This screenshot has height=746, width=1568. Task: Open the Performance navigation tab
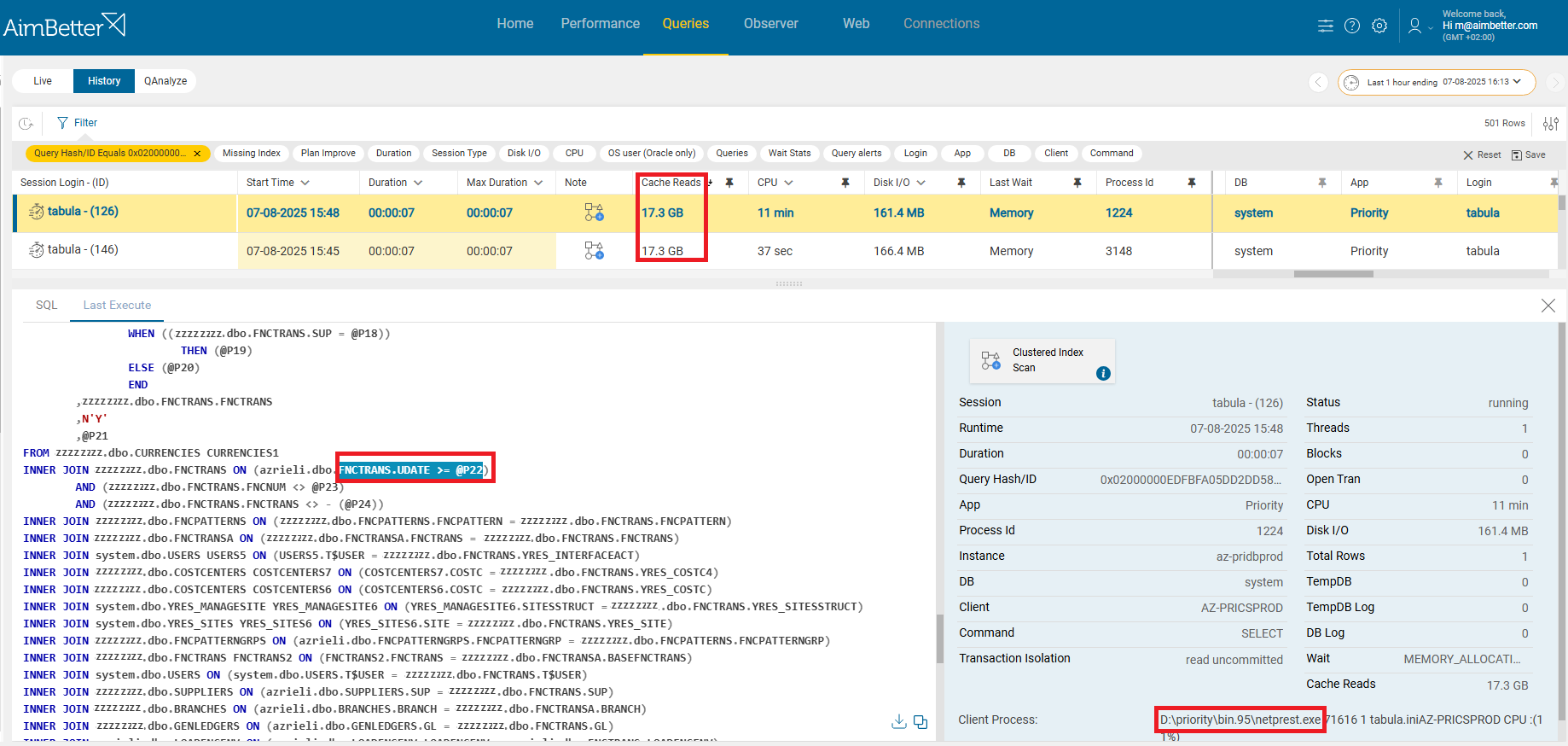[601, 24]
